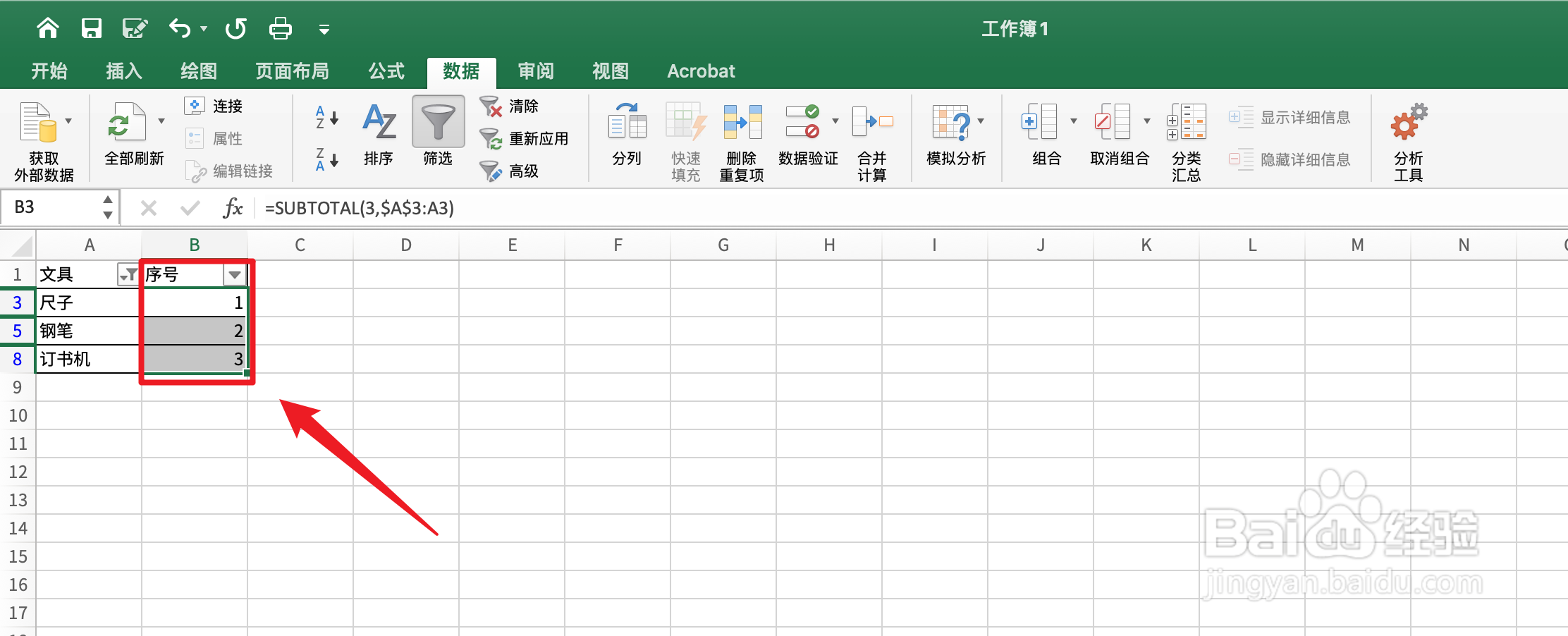Save the workbook with the floppy icon

(x=92, y=28)
